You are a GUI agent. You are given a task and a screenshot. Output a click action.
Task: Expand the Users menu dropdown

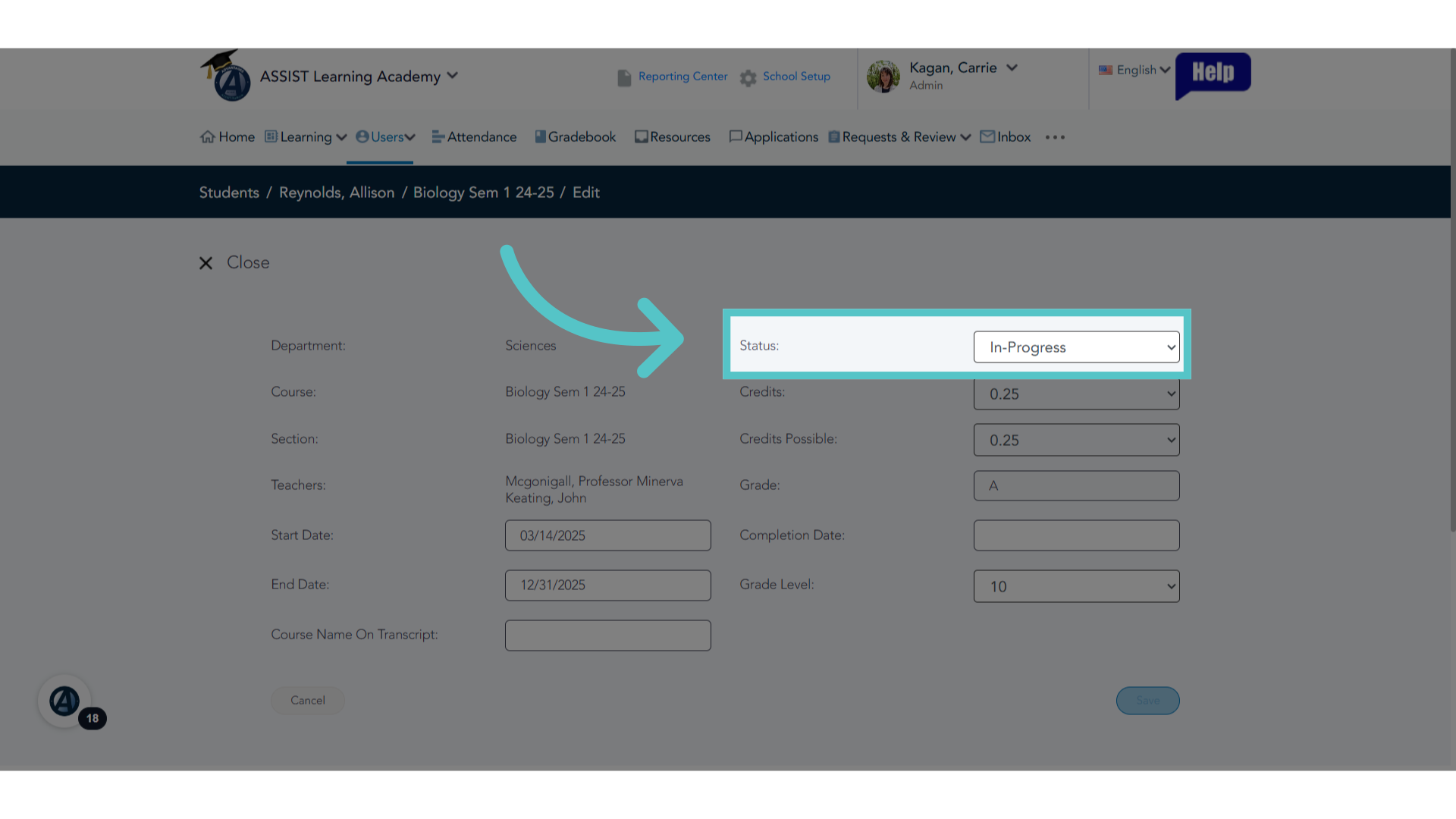[385, 137]
